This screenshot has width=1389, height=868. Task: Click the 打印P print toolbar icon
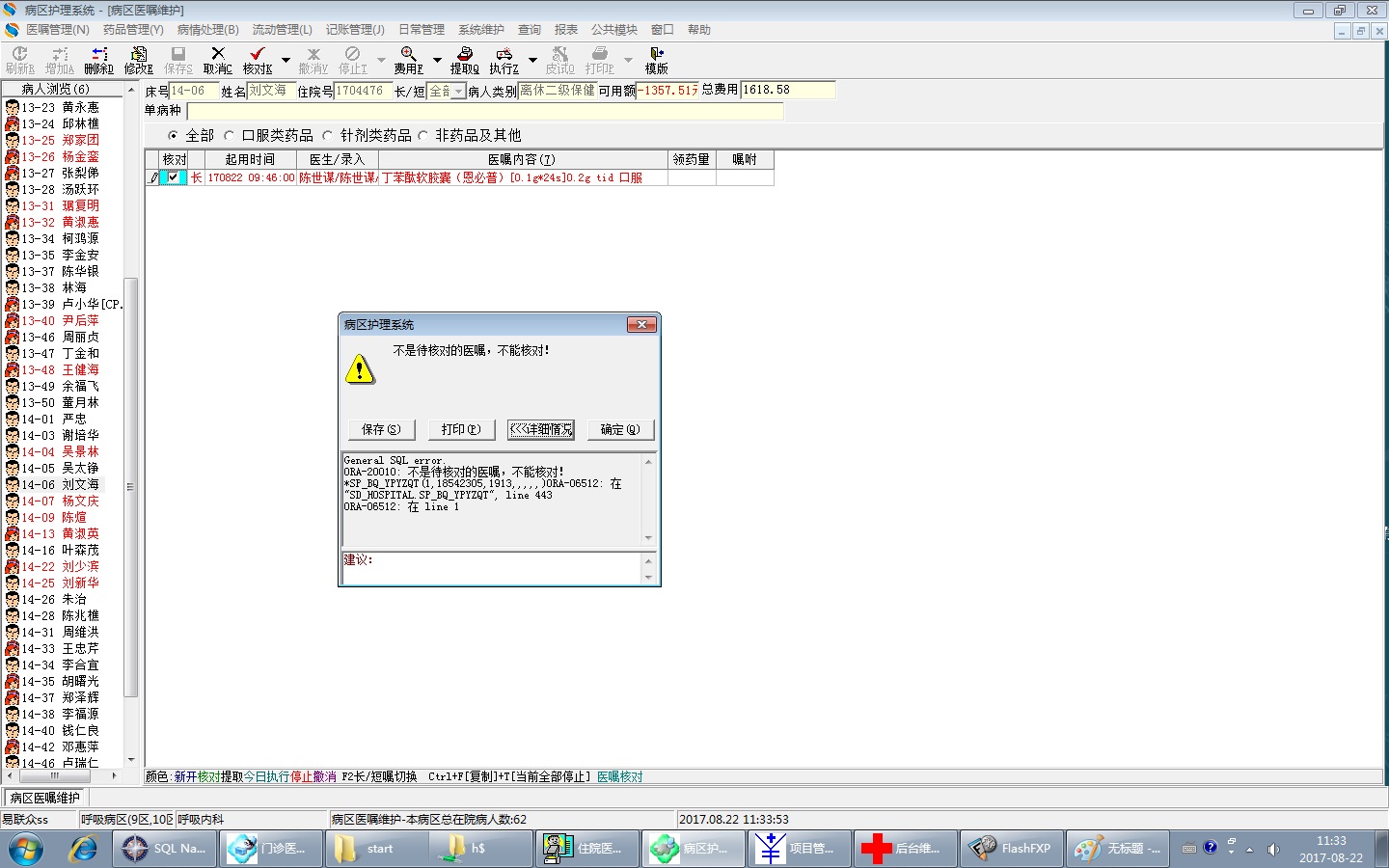pyautogui.click(x=599, y=60)
